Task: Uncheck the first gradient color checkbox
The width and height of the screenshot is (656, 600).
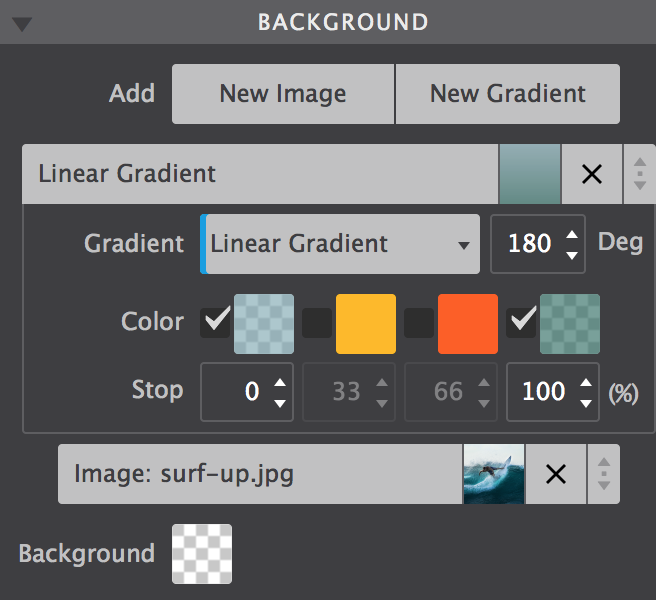Action: pyautogui.click(x=216, y=322)
